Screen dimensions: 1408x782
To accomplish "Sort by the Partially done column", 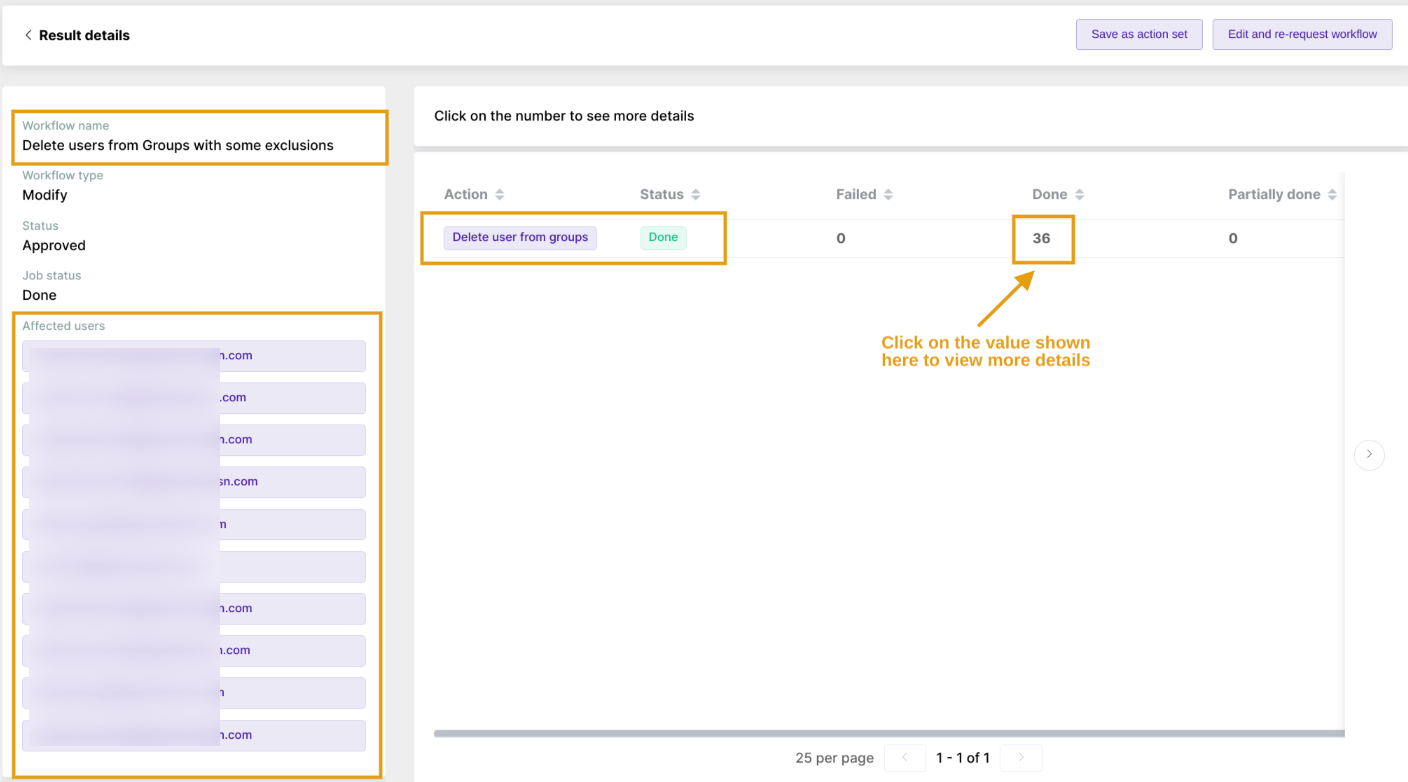I will pos(1333,194).
